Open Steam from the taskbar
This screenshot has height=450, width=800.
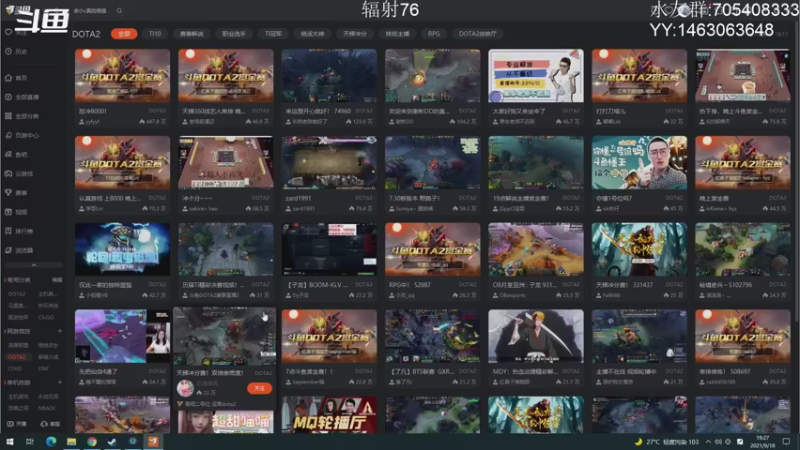click(112, 441)
